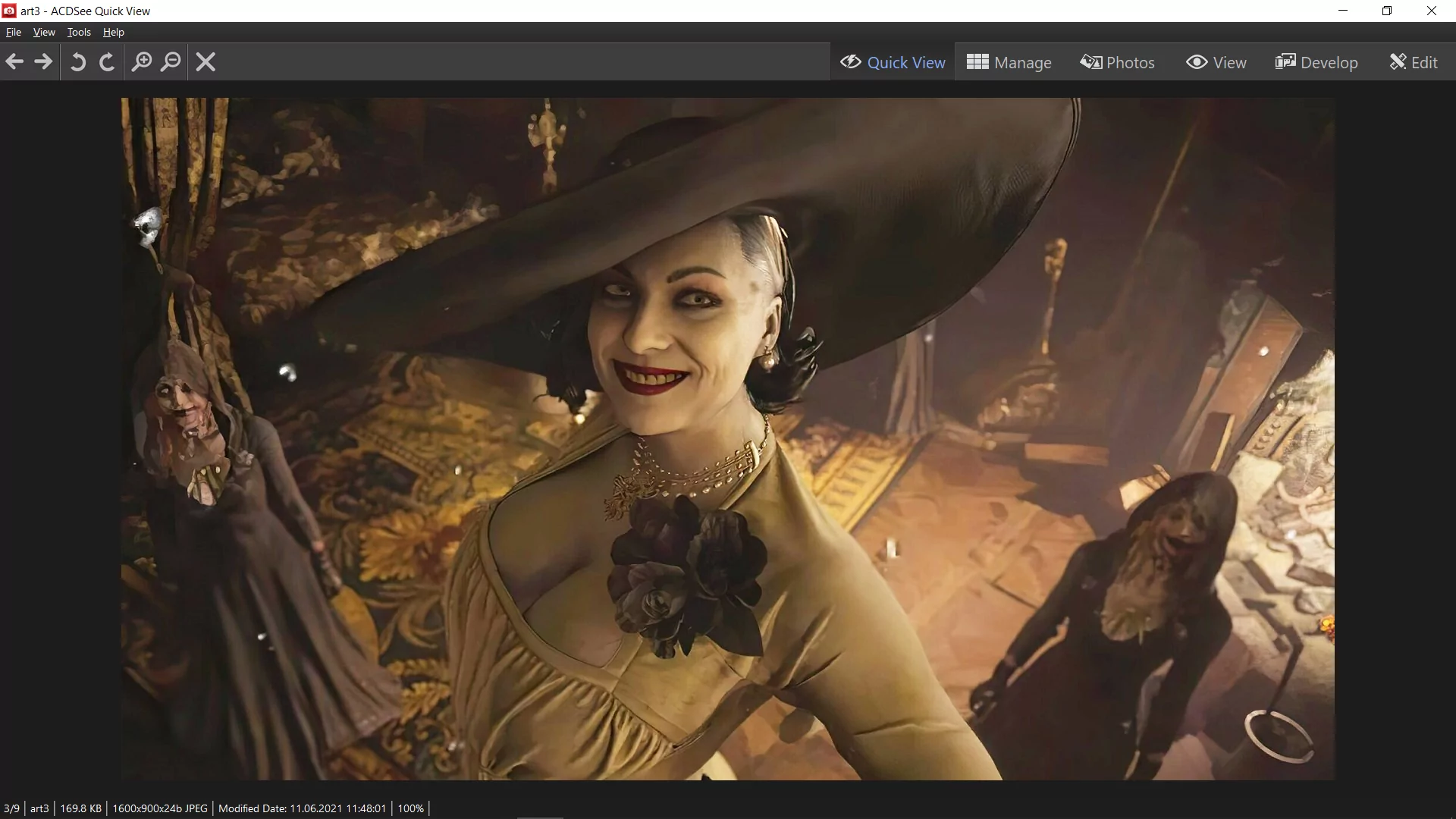Click the 1600x900x24b JPEG dimensions text
Screen dimensions: 1456x819
point(160,808)
